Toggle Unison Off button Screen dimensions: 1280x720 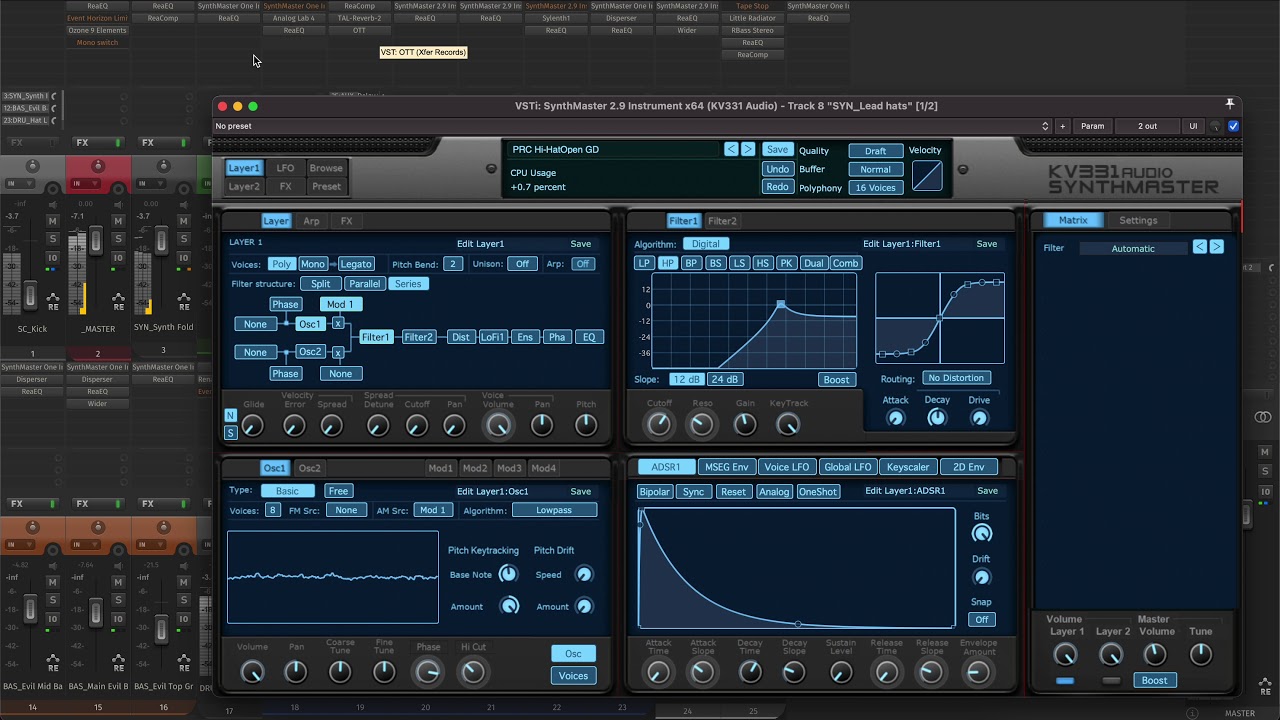click(x=522, y=264)
